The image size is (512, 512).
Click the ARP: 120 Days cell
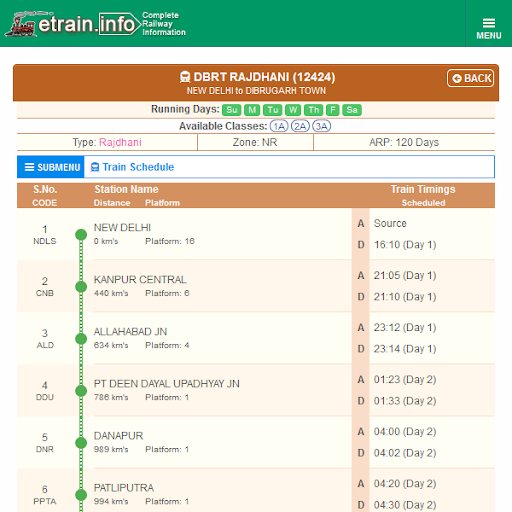(x=404, y=142)
